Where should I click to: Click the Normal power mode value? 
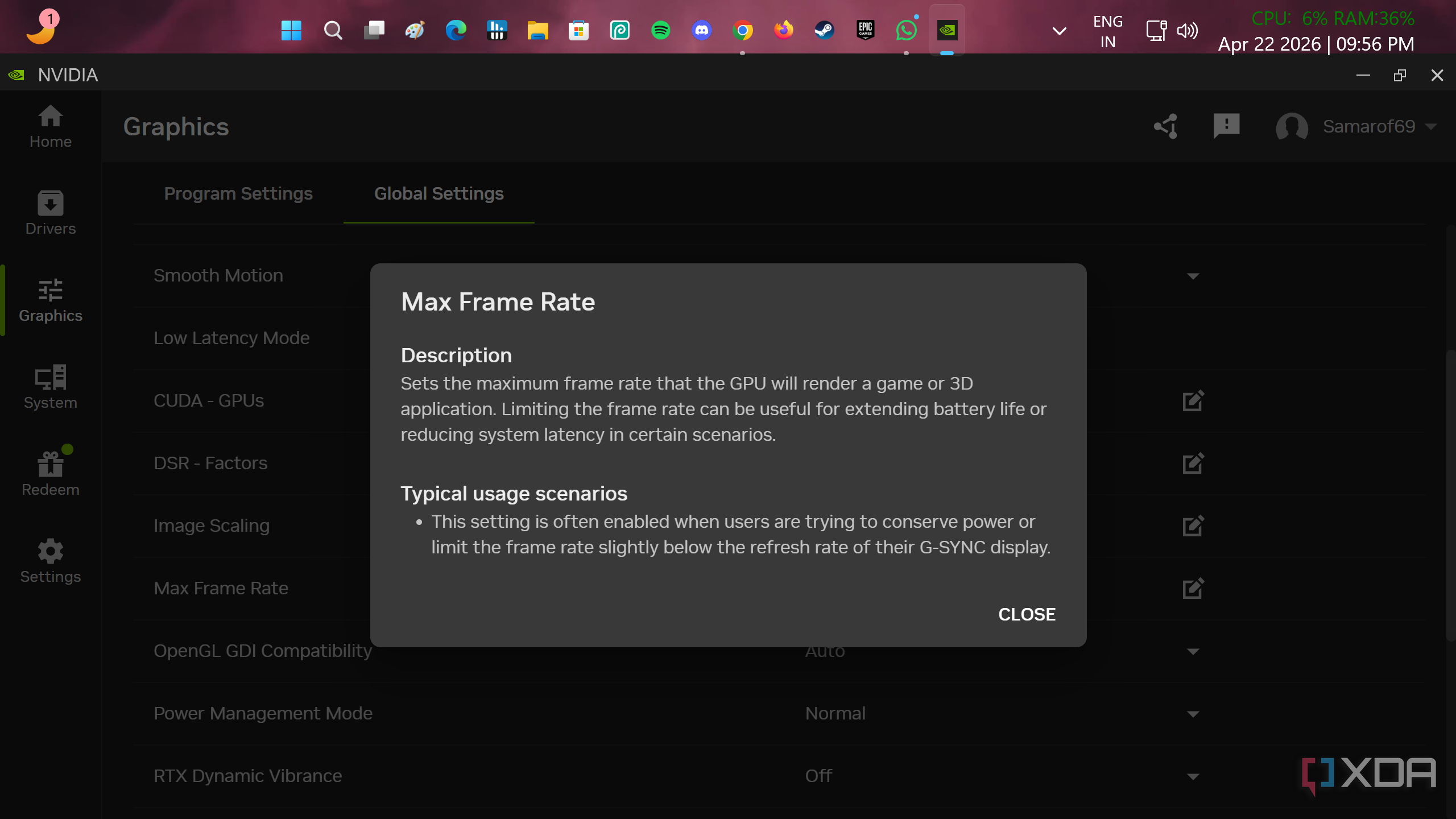(x=835, y=713)
